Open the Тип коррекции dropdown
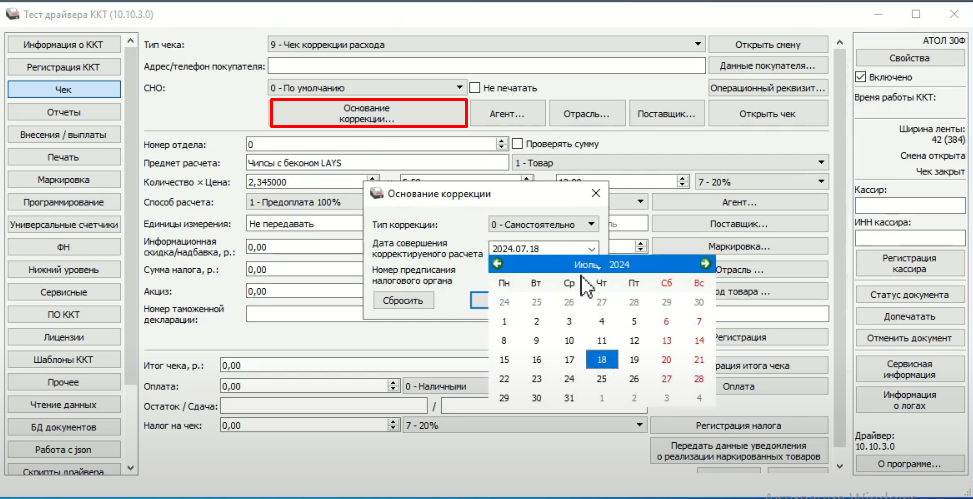973x499 pixels. coord(592,224)
